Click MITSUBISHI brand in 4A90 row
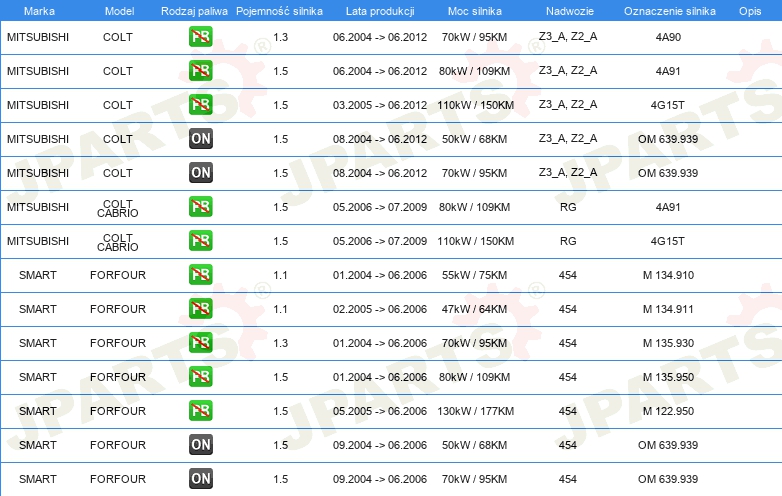This screenshot has height=496, width=782. click(38, 37)
